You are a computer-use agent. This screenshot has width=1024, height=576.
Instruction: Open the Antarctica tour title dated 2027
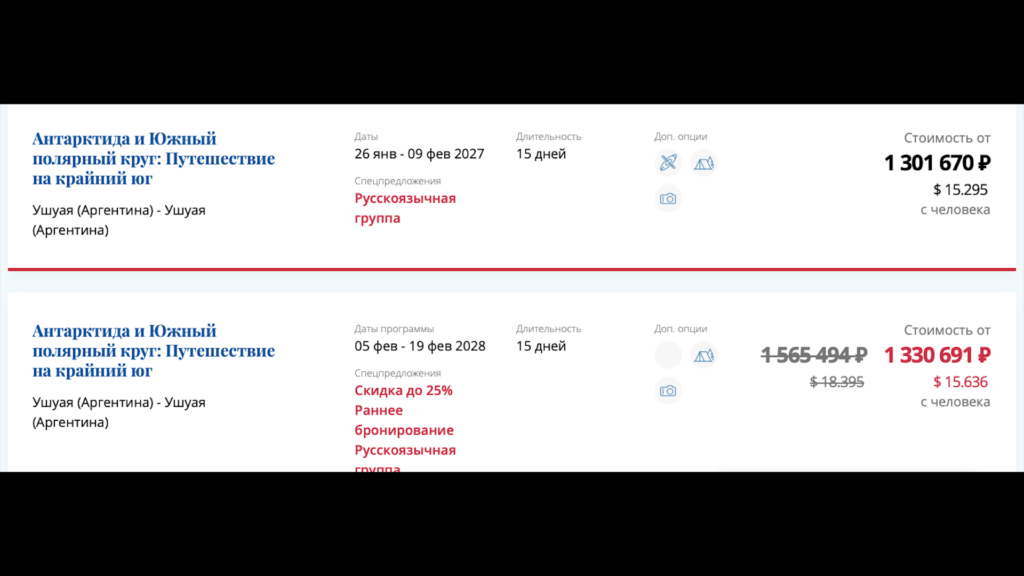pos(153,158)
